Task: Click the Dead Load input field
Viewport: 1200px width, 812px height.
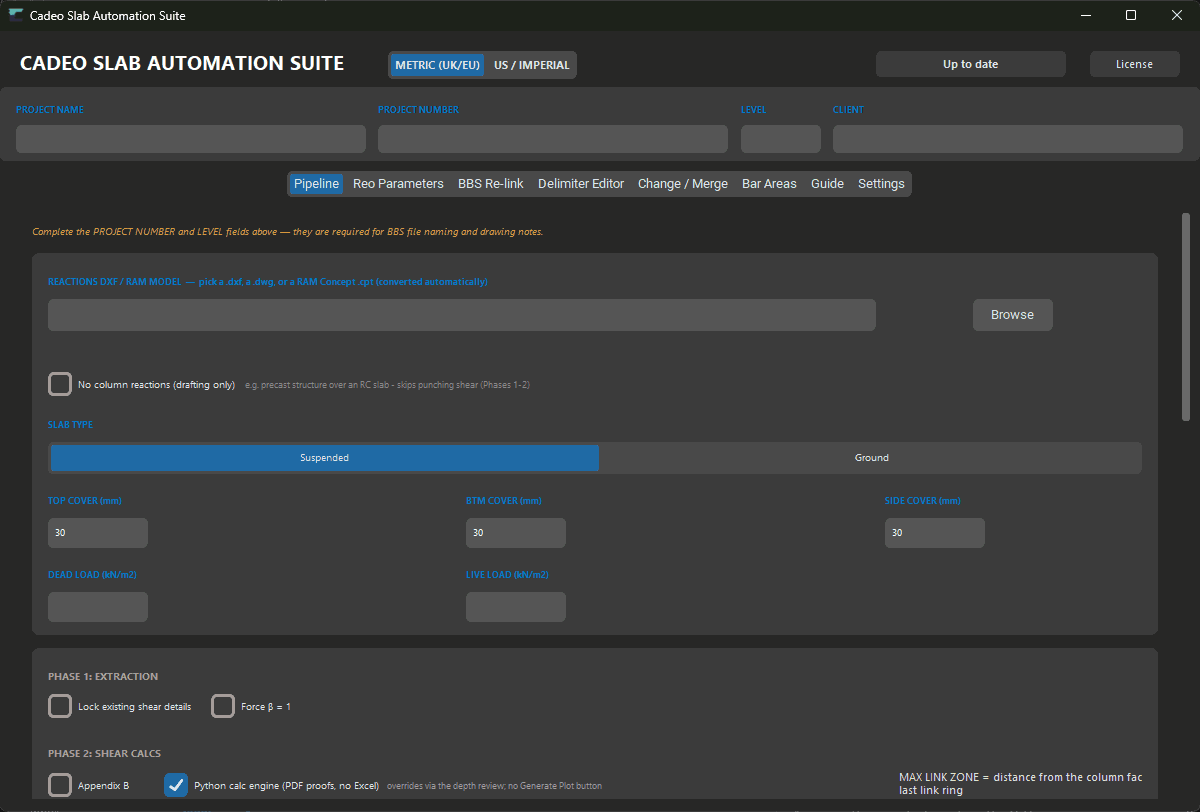Action: pyautogui.click(x=98, y=607)
